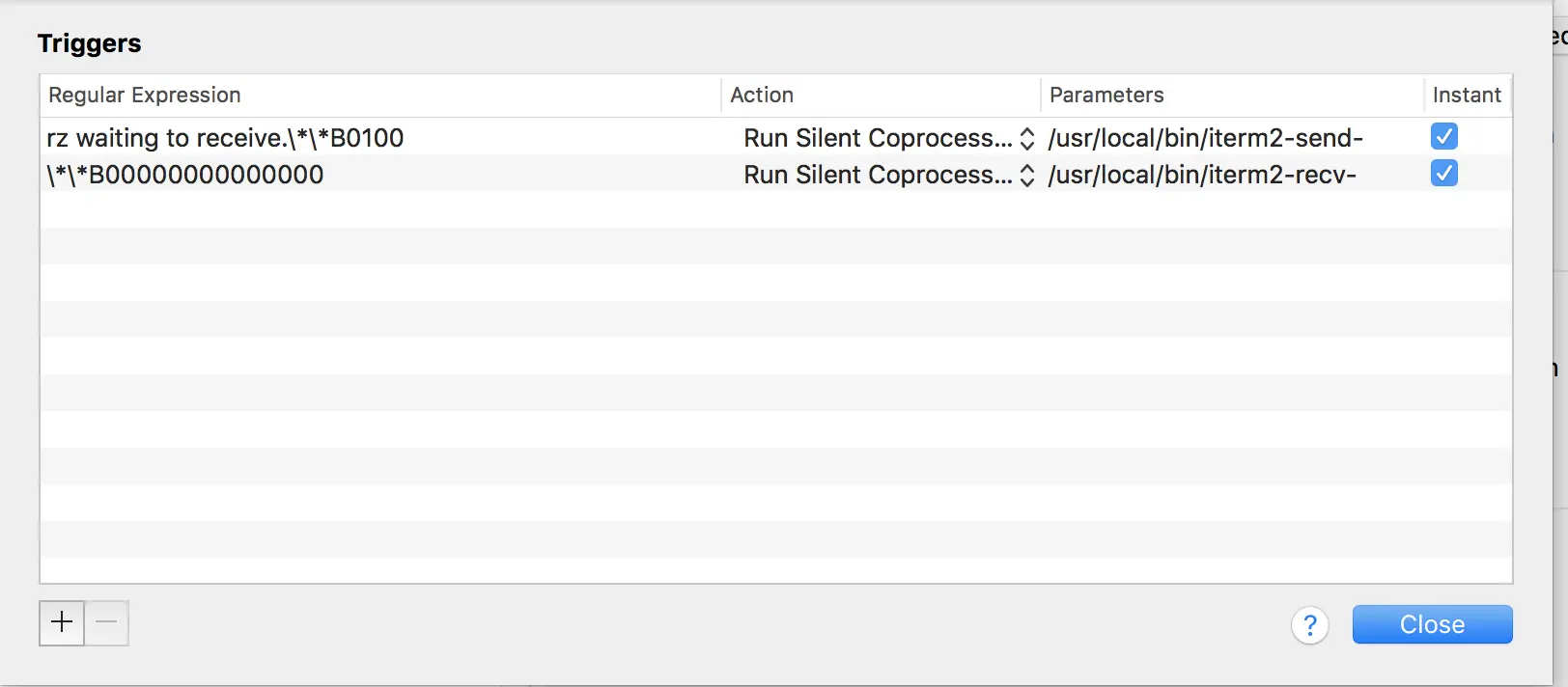
Task: Select the \*\*B00000000000000 regex cell
Action: pyautogui.click(x=185, y=175)
